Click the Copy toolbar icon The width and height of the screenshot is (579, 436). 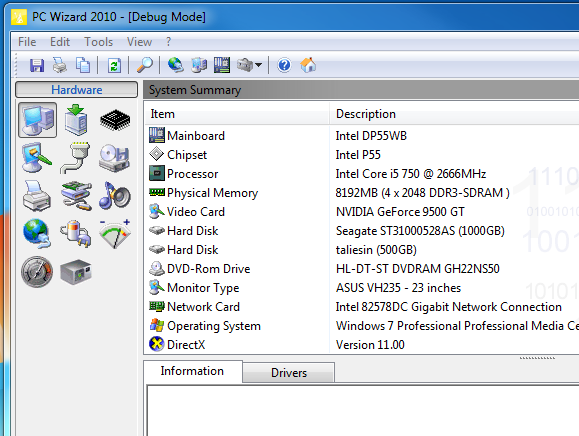coord(83,65)
